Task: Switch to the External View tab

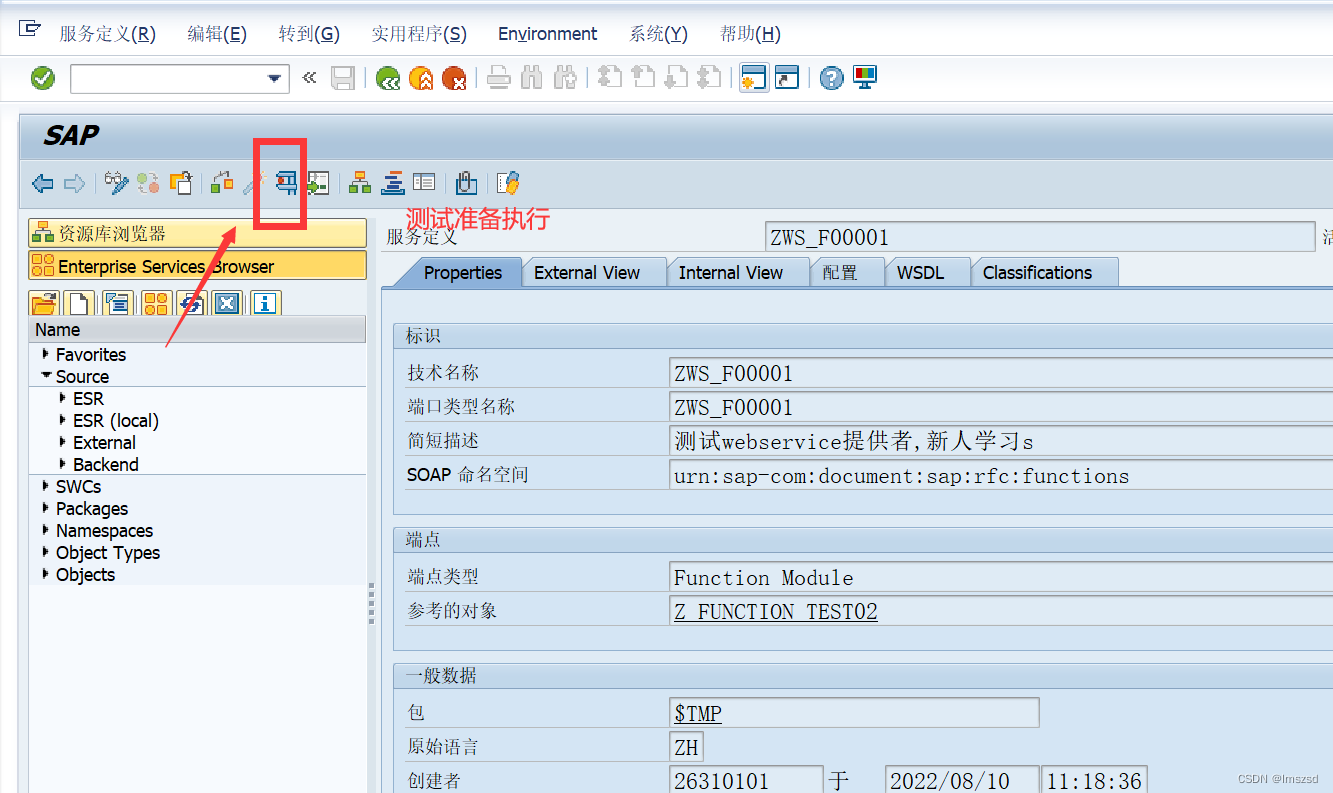Action: coord(595,273)
